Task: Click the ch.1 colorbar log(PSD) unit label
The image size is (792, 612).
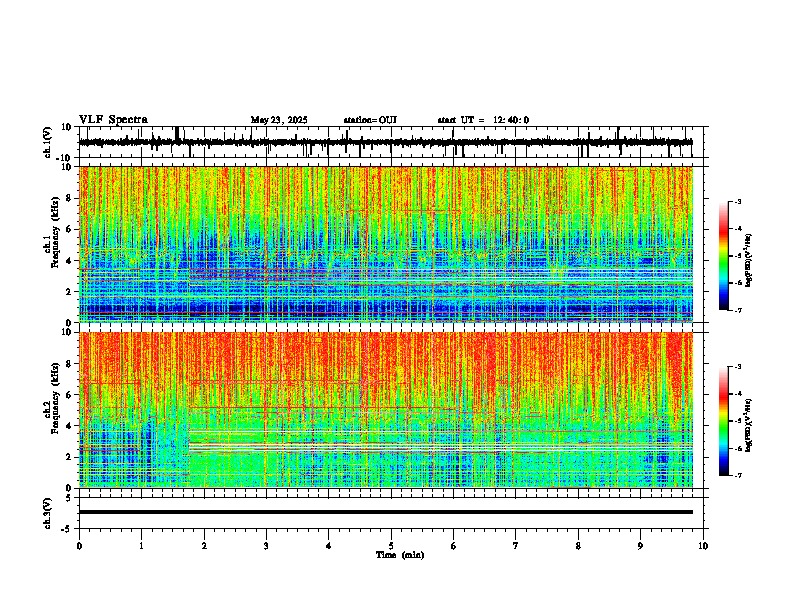Action: click(x=748, y=261)
